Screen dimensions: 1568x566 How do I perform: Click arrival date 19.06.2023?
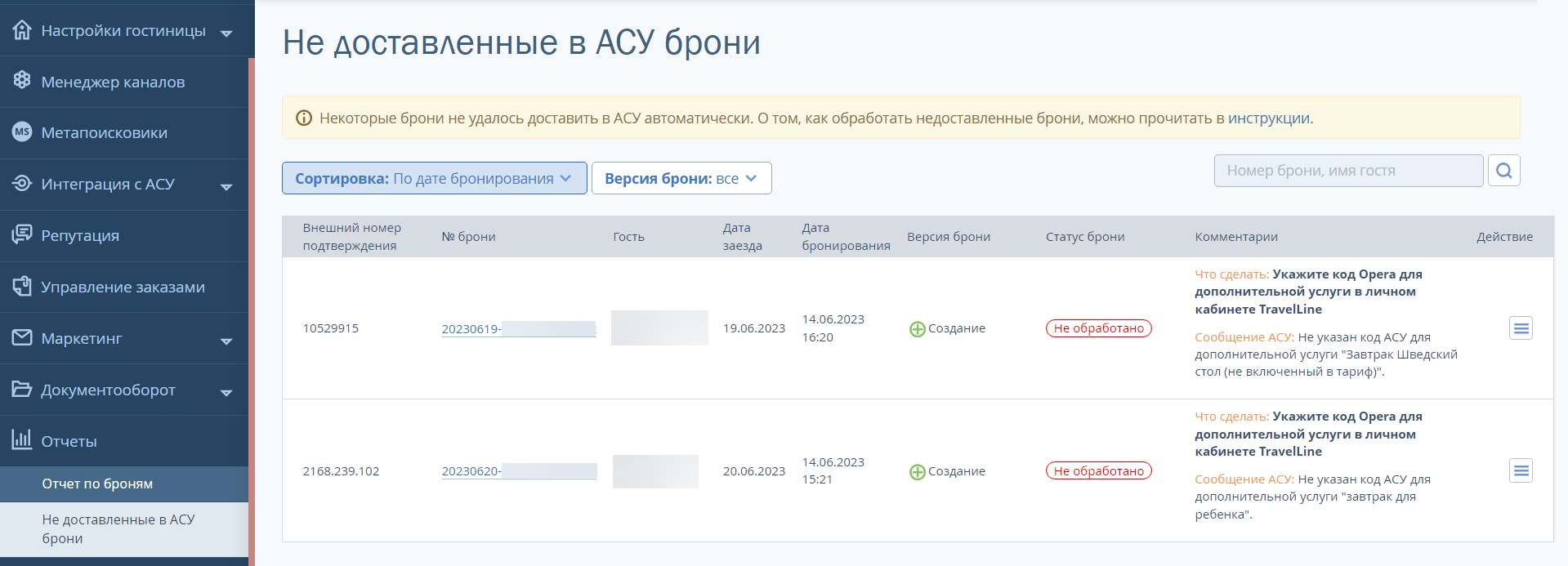click(x=753, y=328)
